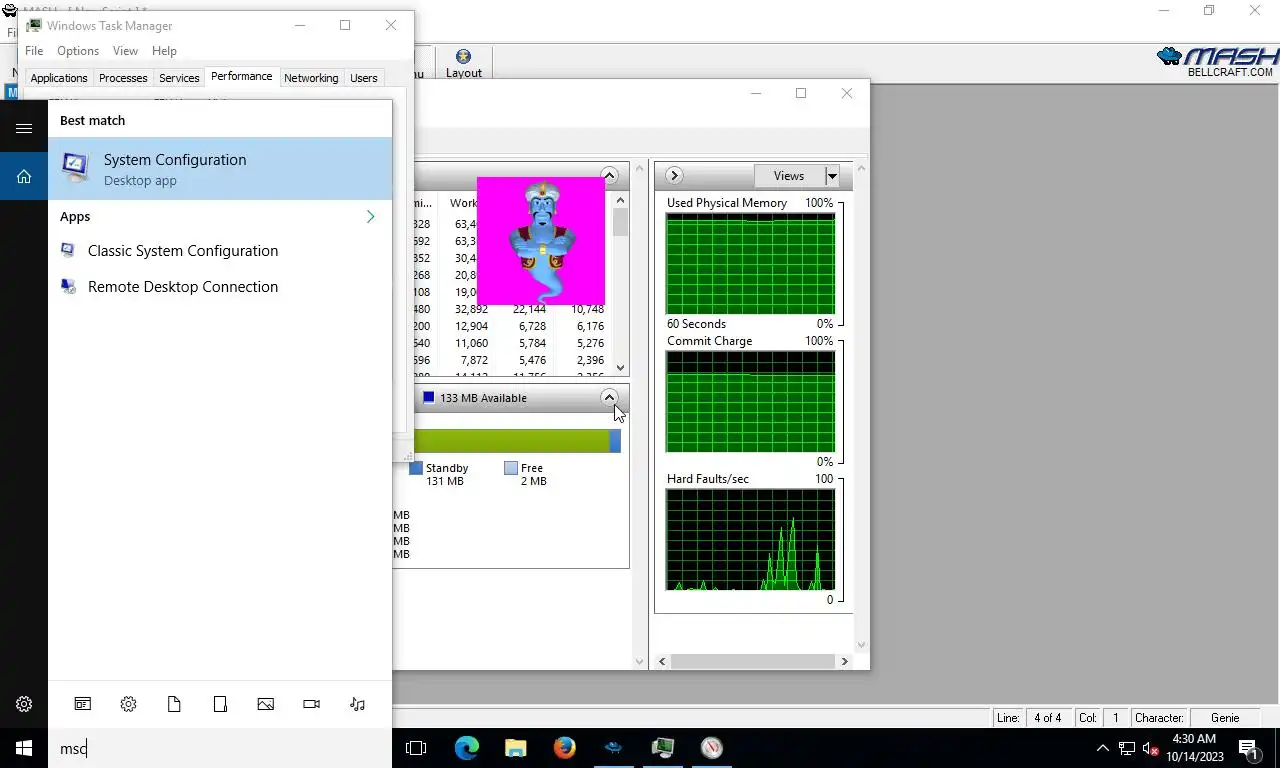Click the Windows Start button
Screen dimensions: 1280x768
(24, 748)
